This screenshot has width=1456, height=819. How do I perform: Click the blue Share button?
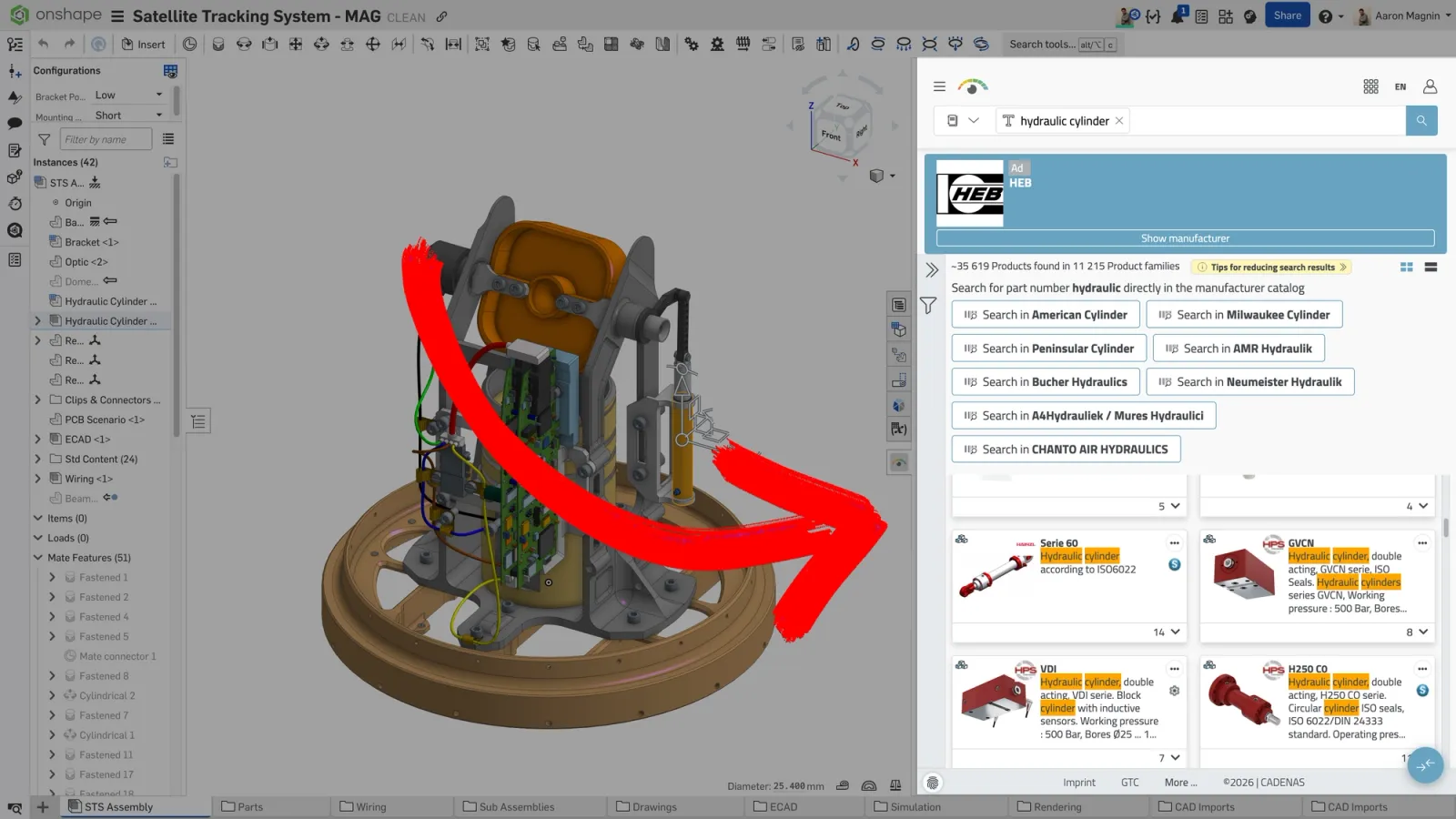(x=1287, y=15)
